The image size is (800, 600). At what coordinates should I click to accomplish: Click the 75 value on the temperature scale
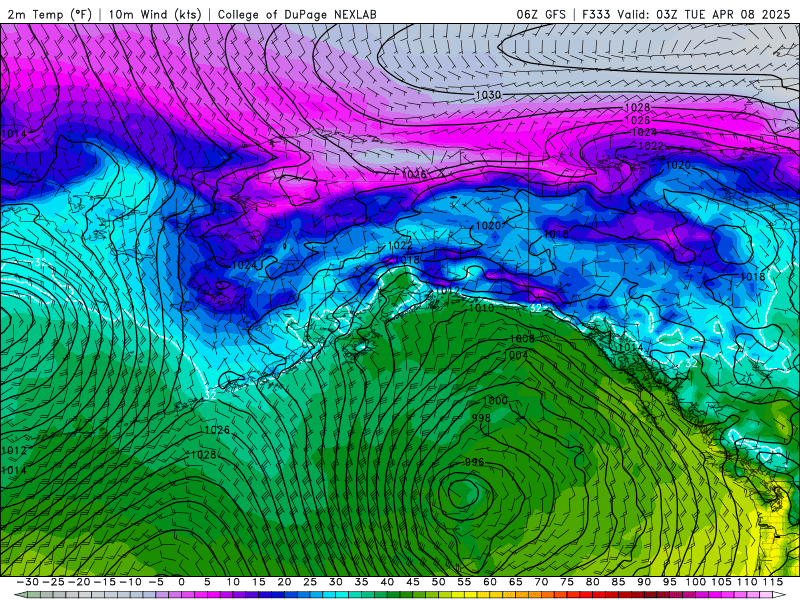(567, 582)
